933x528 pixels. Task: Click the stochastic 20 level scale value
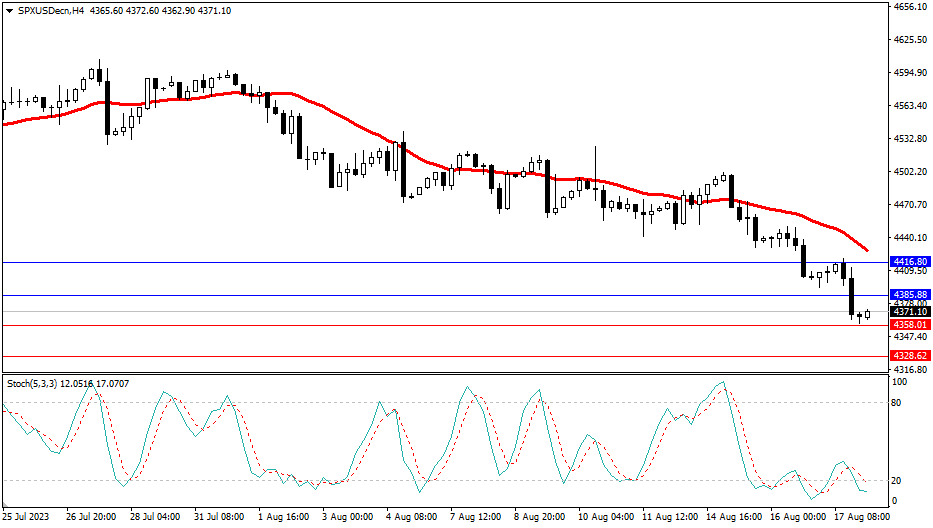(897, 480)
